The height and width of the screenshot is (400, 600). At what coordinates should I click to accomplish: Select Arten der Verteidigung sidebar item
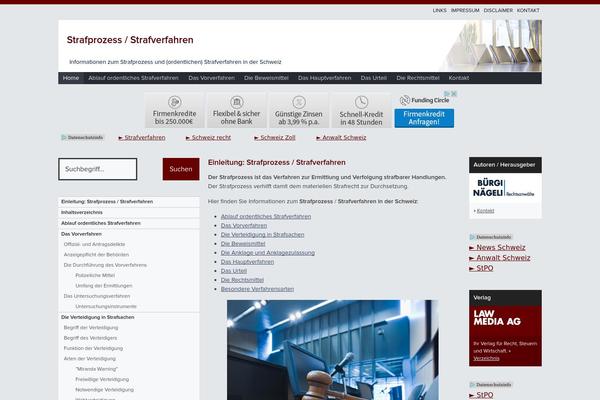click(x=90, y=359)
